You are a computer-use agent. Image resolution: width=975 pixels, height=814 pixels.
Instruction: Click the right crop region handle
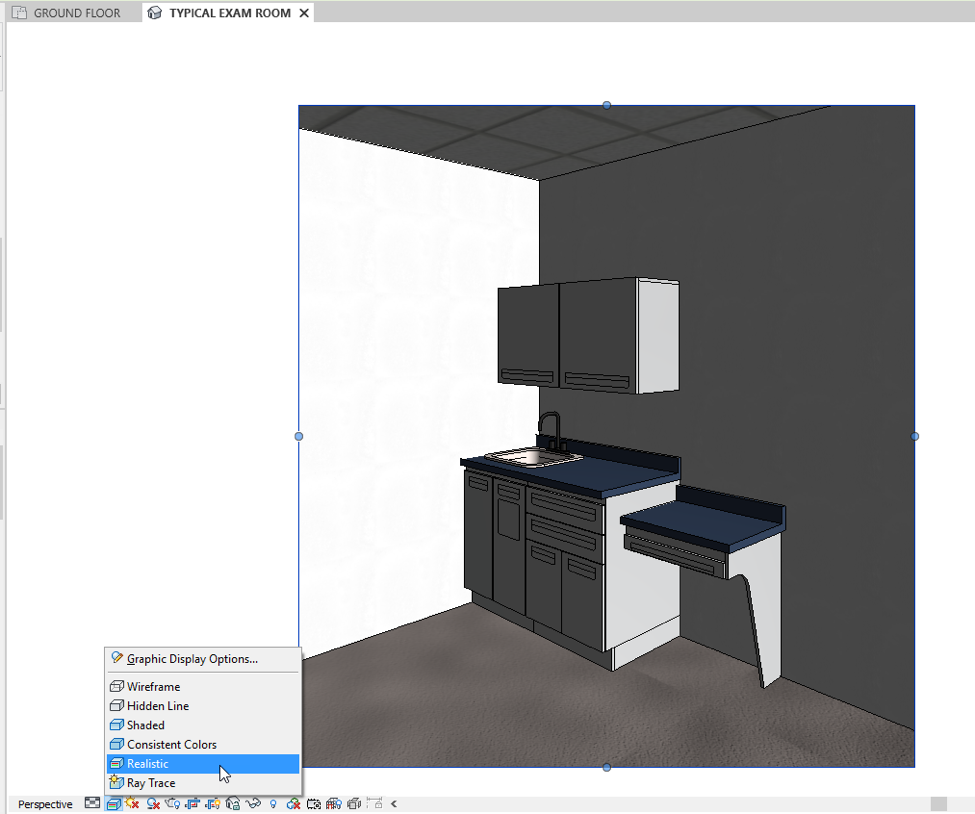(915, 437)
